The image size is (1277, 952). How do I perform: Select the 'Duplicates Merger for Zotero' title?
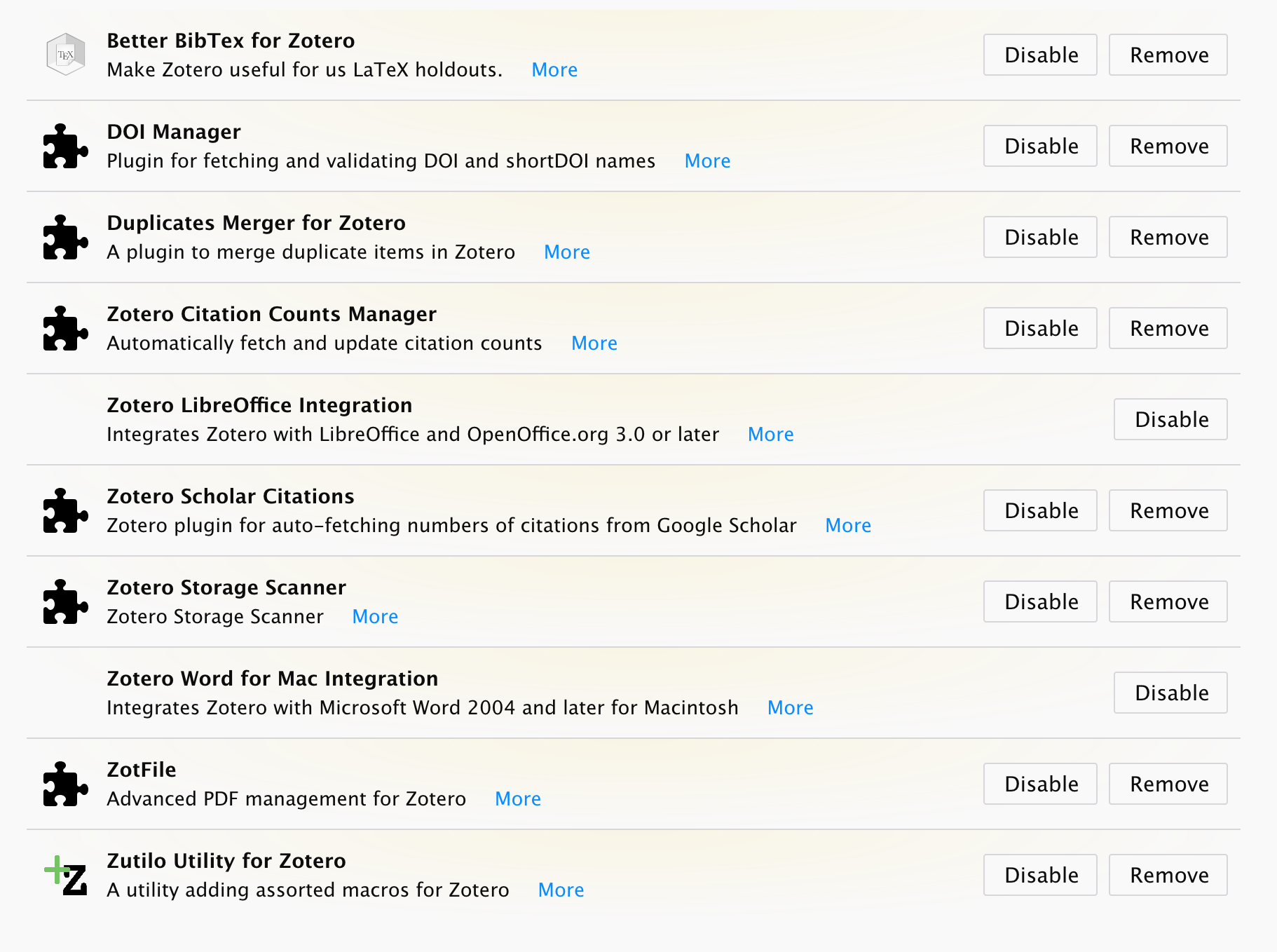[256, 223]
